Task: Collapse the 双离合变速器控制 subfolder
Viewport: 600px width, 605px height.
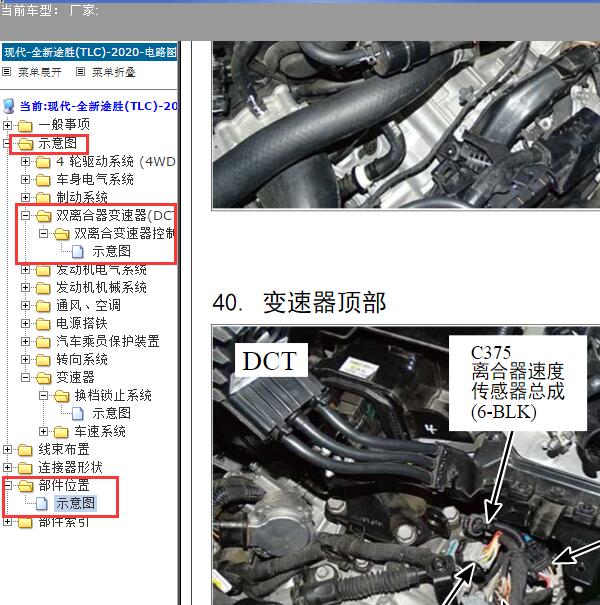Action: click(43, 233)
